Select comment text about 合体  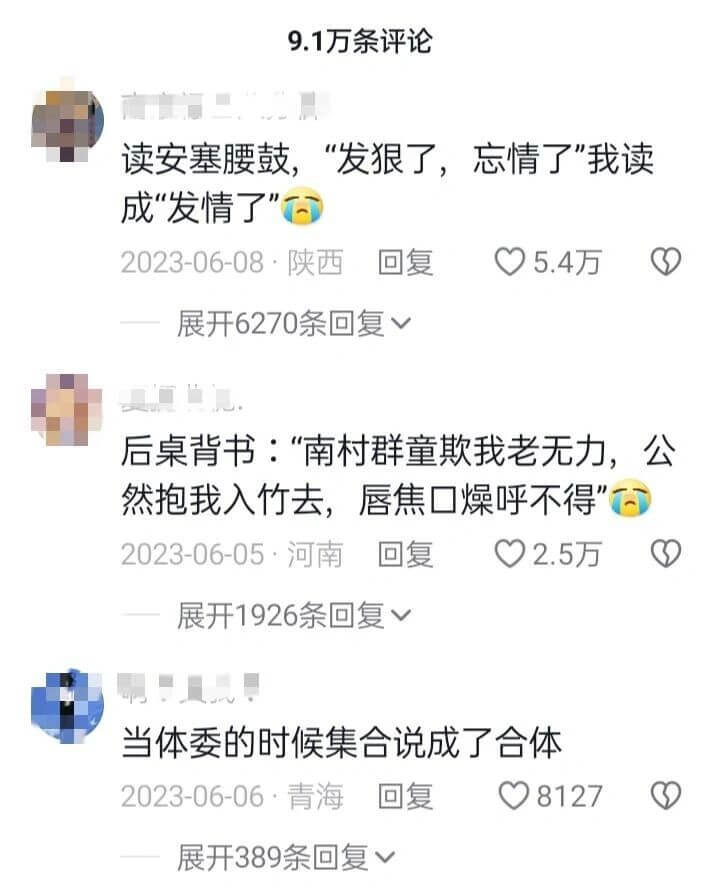point(342,743)
